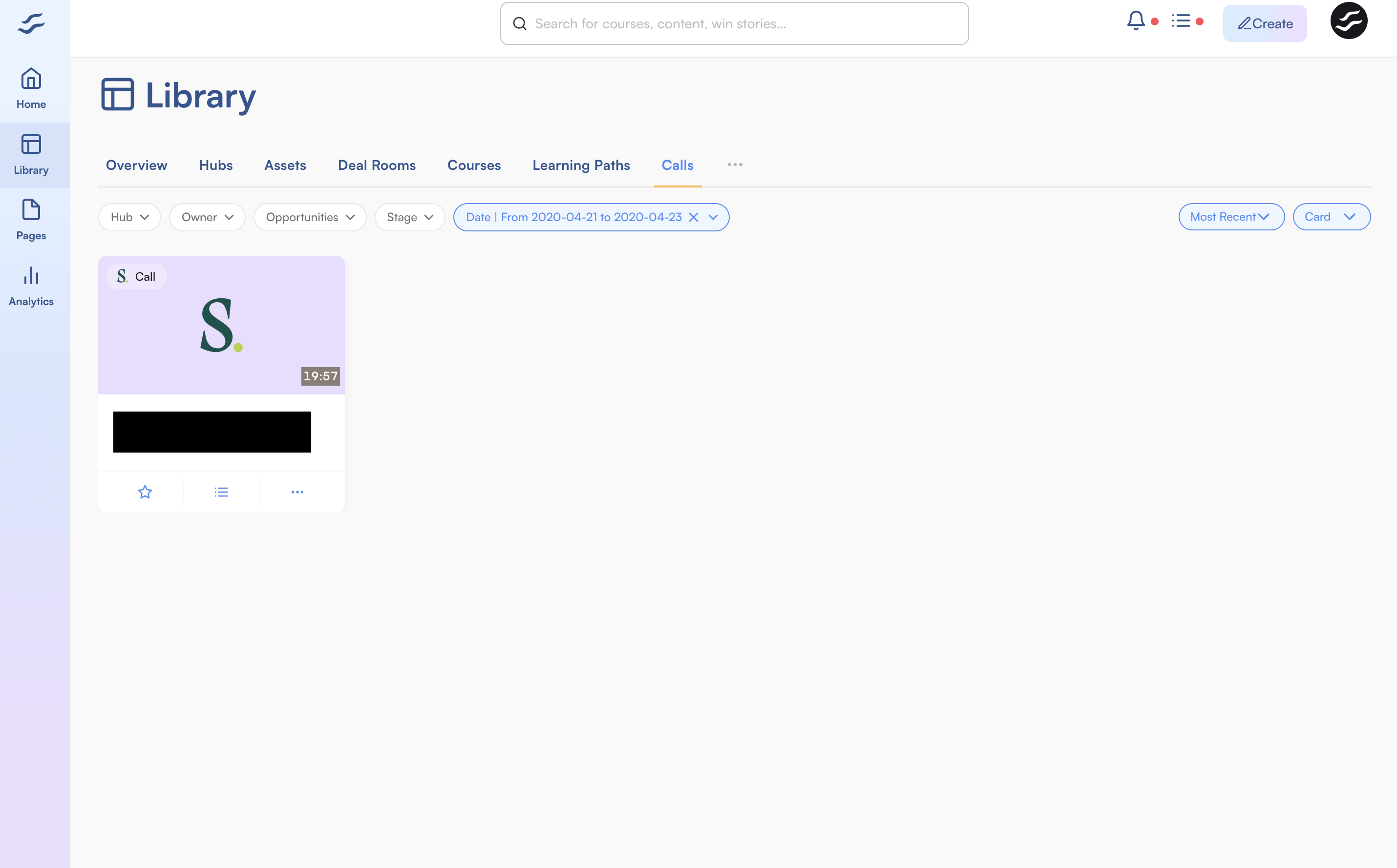Expand the Owner filter dropdown

[x=207, y=217]
